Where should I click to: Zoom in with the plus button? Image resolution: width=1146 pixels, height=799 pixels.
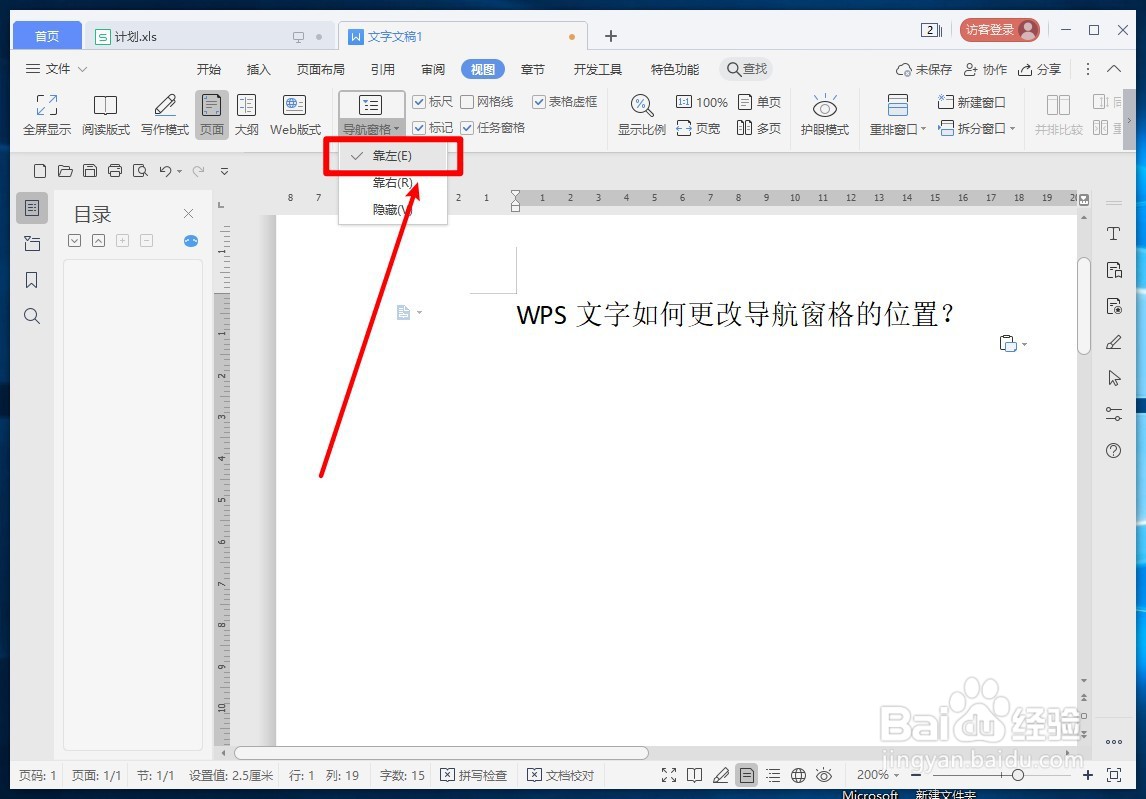[1088, 776]
